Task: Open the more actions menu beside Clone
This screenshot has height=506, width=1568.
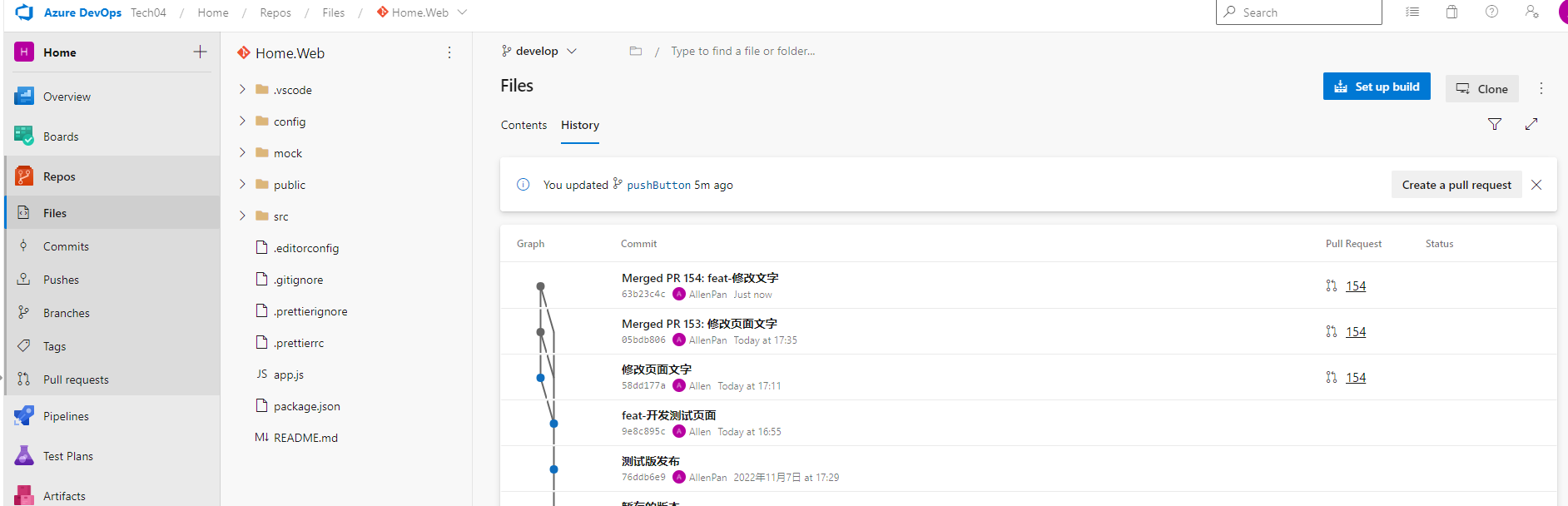Action: 1541,88
